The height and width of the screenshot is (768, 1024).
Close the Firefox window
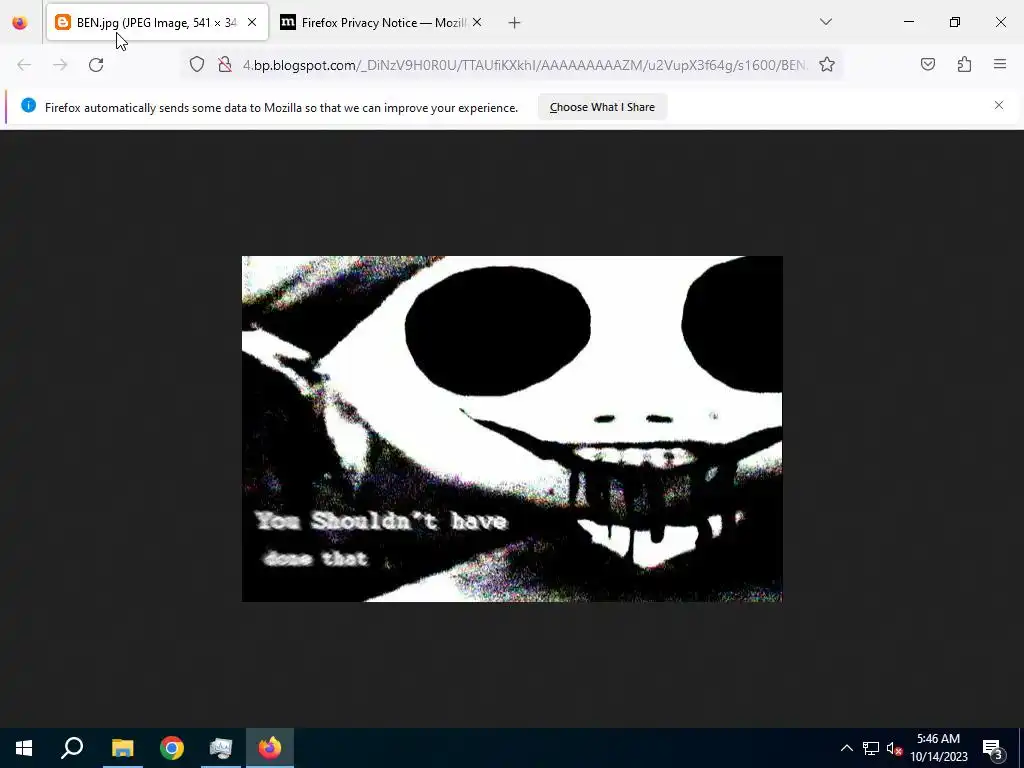1000,22
